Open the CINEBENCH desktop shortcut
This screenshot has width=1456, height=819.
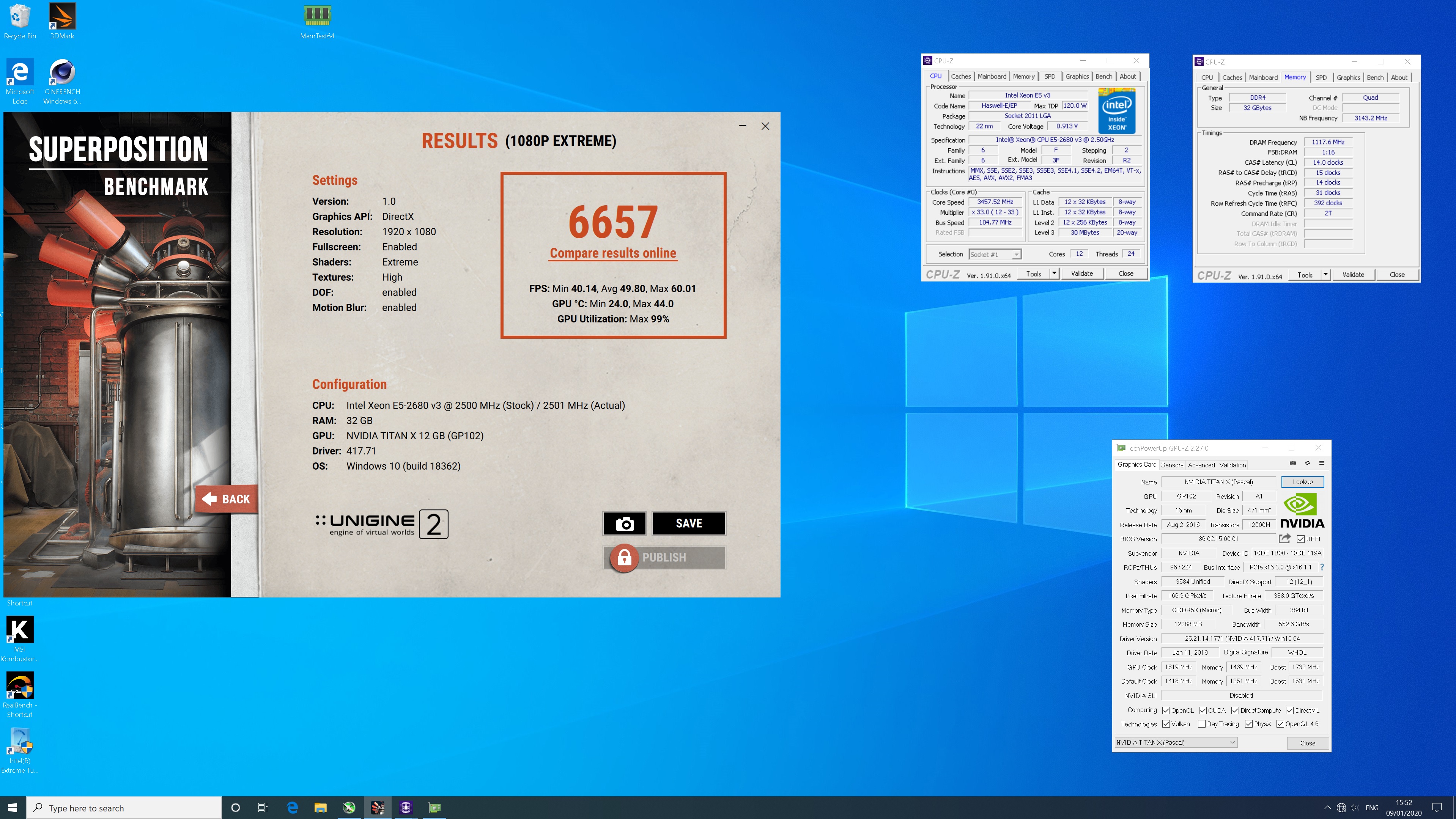pos(62,82)
